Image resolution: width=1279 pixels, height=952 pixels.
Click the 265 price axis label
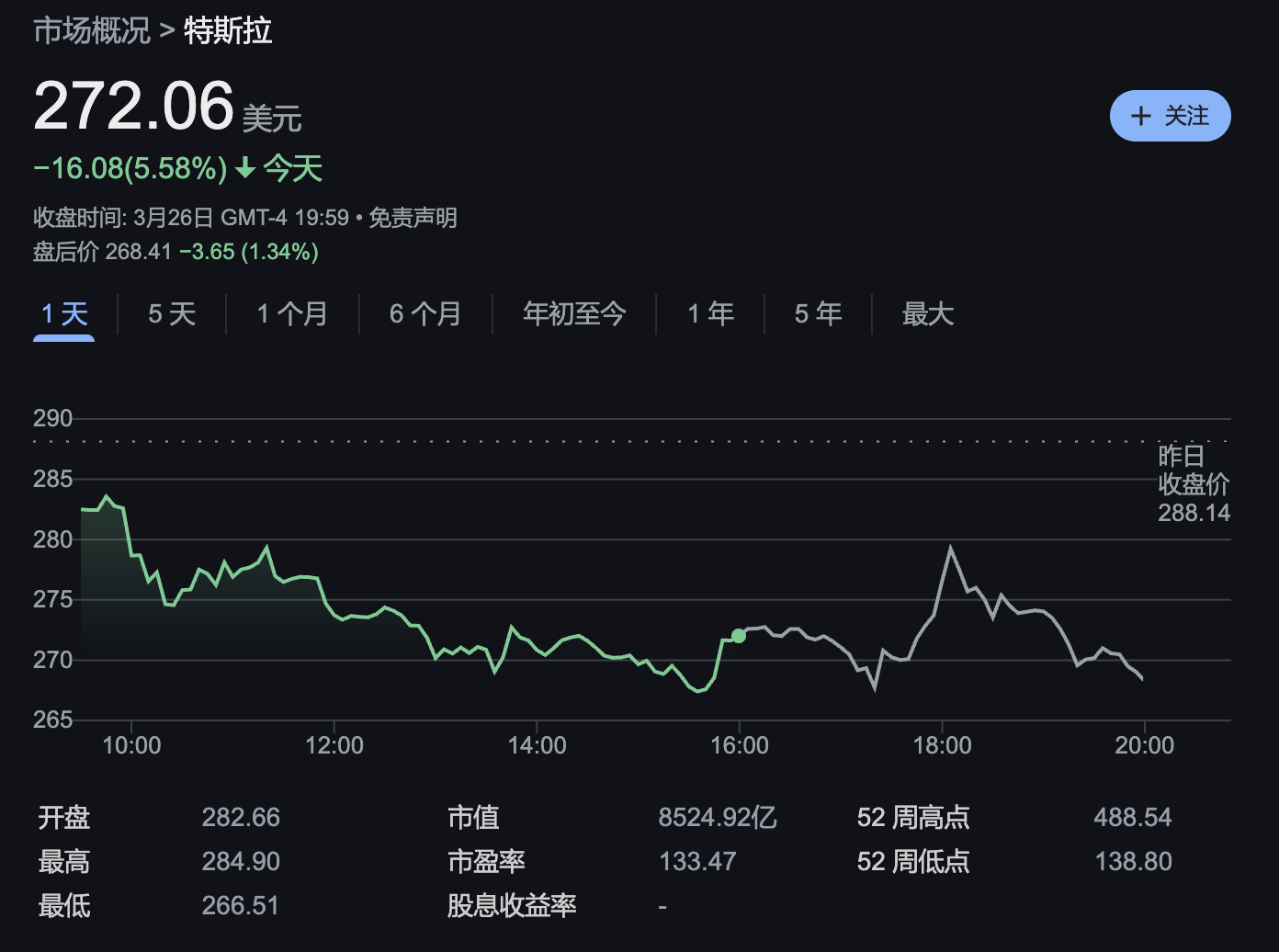52,720
